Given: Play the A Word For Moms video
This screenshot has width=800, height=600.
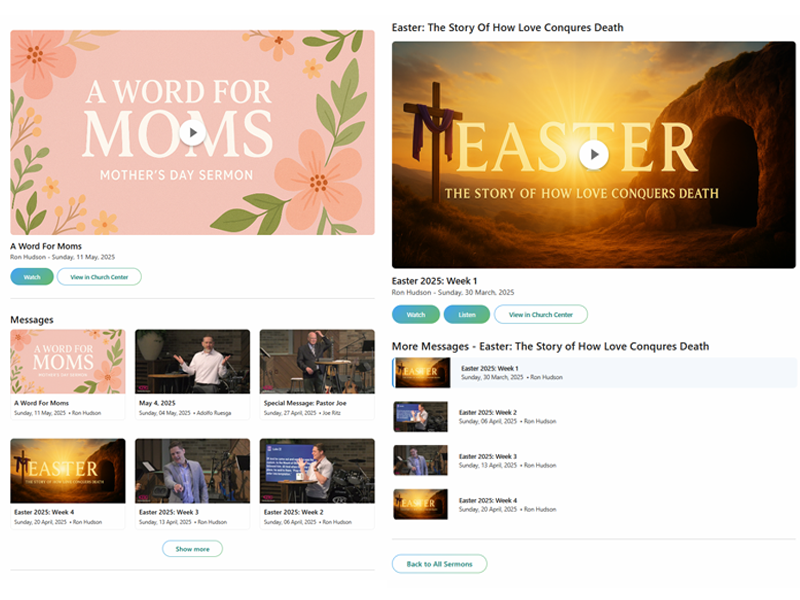Looking at the screenshot, I should click(x=192, y=133).
